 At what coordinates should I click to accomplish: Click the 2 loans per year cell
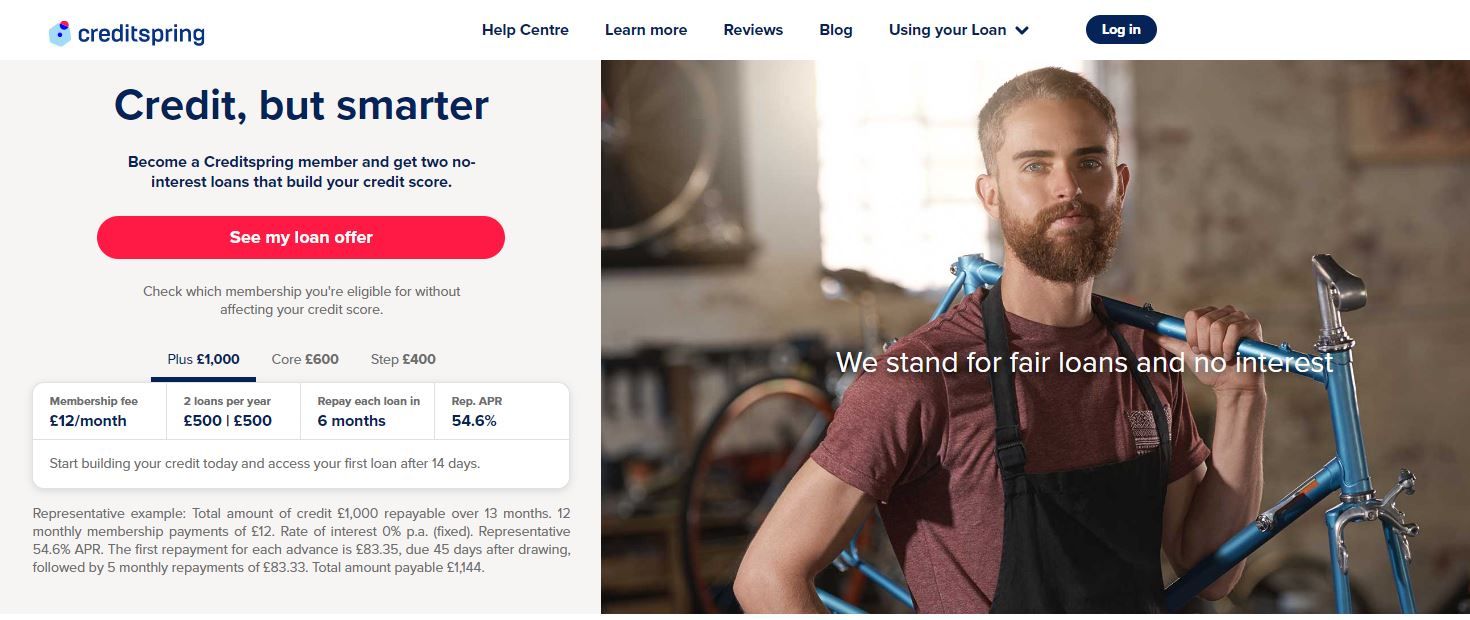233,411
